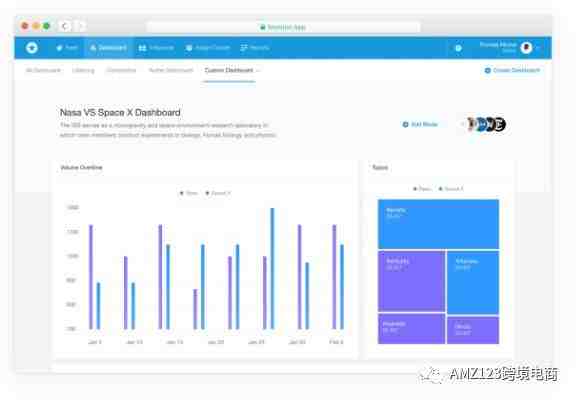This screenshot has width=576, height=400.
Task: Open the Feed section with the bird icon
Action: tap(66, 48)
